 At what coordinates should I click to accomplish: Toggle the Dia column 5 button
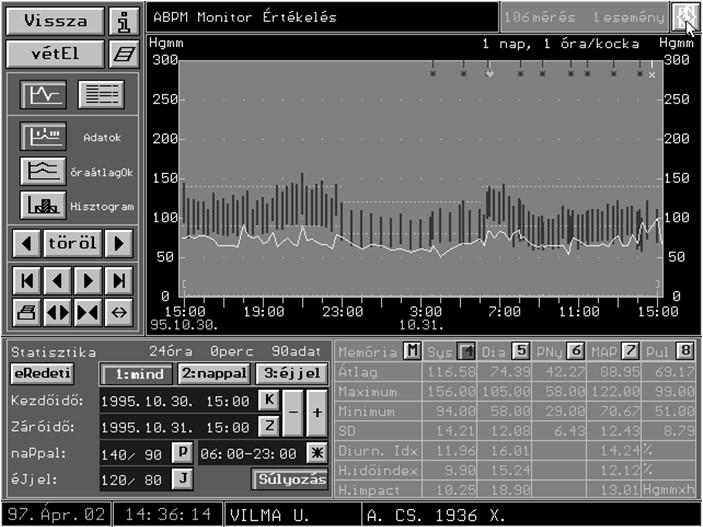pos(521,351)
